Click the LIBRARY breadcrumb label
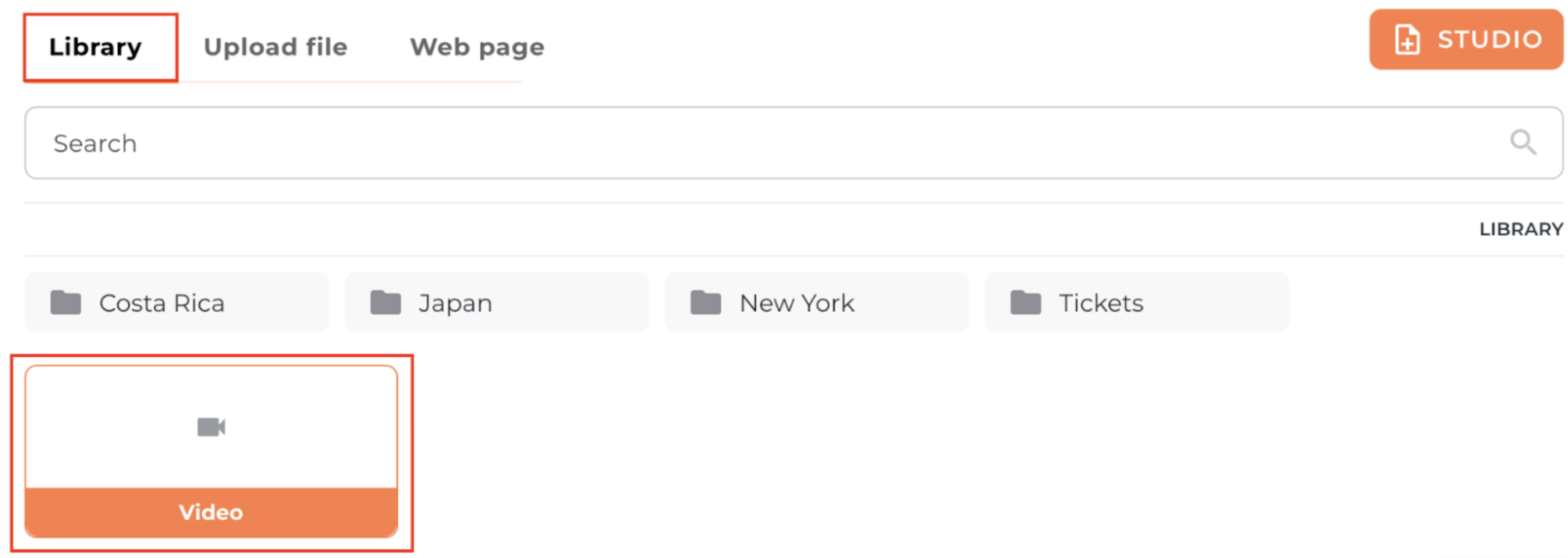1568x558 pixels. click(1521, 229)
